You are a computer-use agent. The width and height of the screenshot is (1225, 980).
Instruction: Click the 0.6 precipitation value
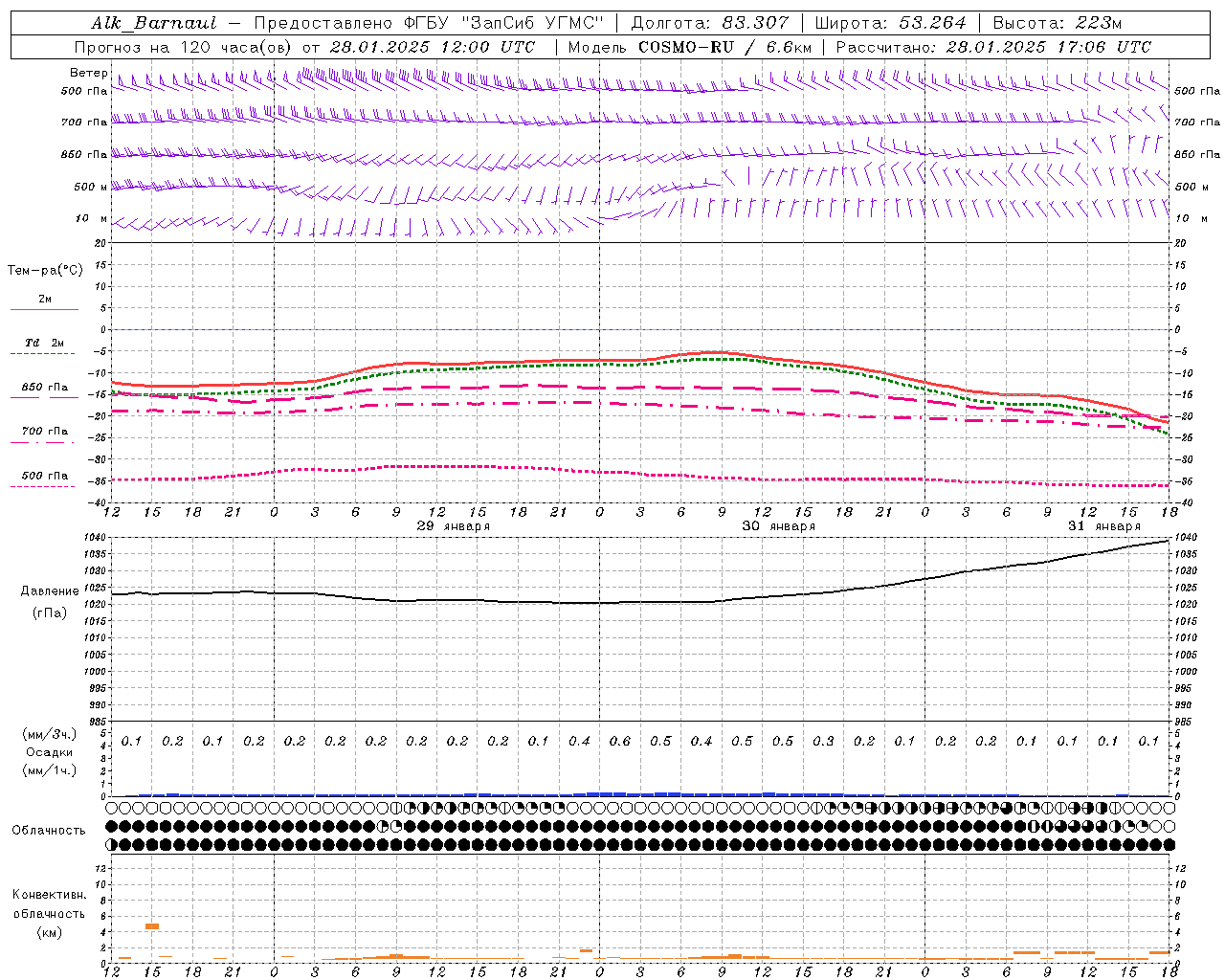point(620,741)
